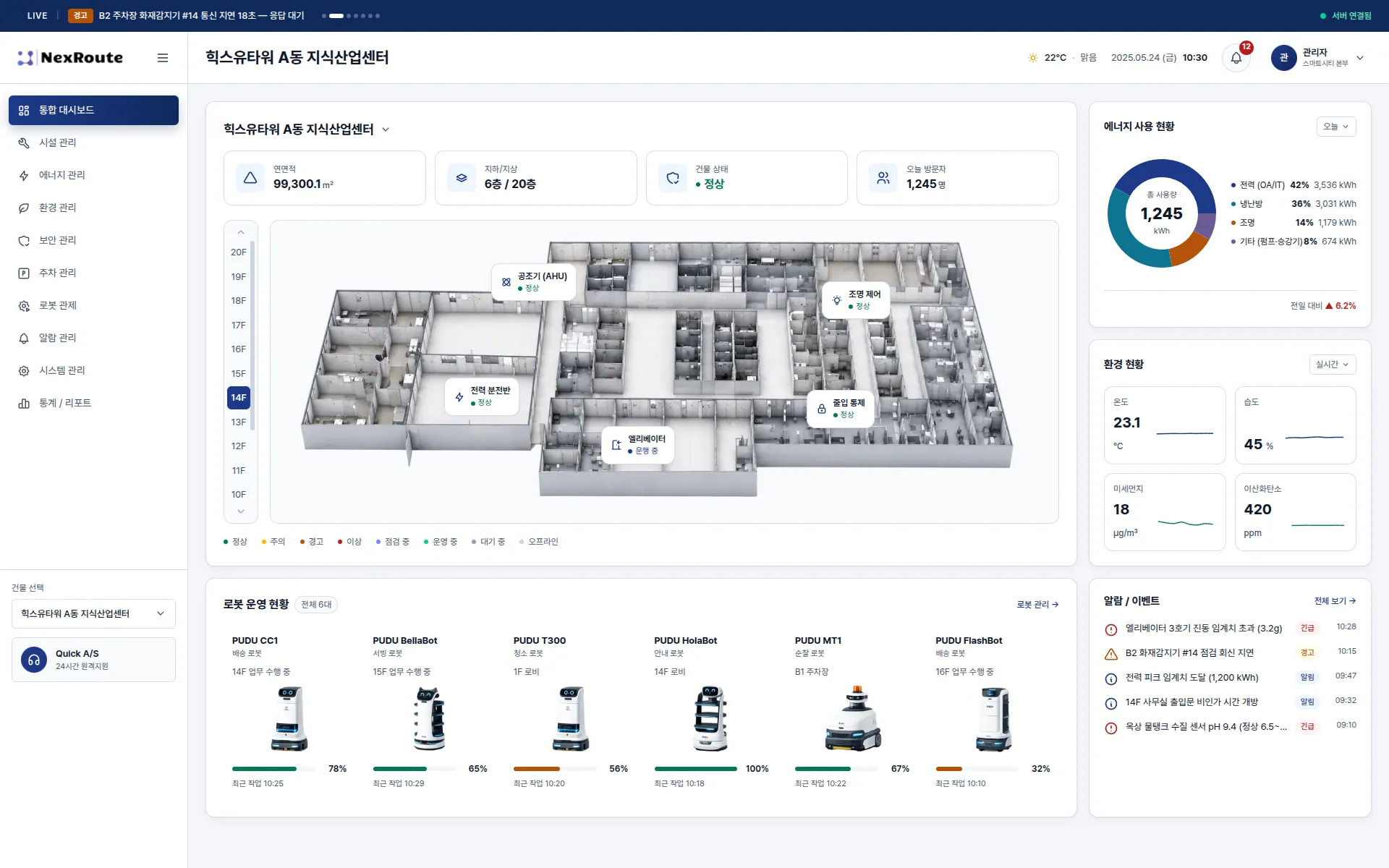Click the floor list up chevron
The width and height of the screenshot is (1389, 868).
pyautogui.click(x=241, y=232)
